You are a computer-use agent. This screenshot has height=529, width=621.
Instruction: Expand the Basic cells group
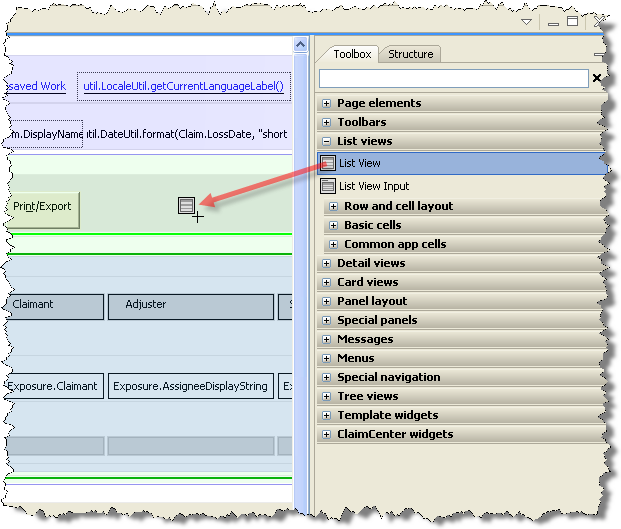pos(334,225)
